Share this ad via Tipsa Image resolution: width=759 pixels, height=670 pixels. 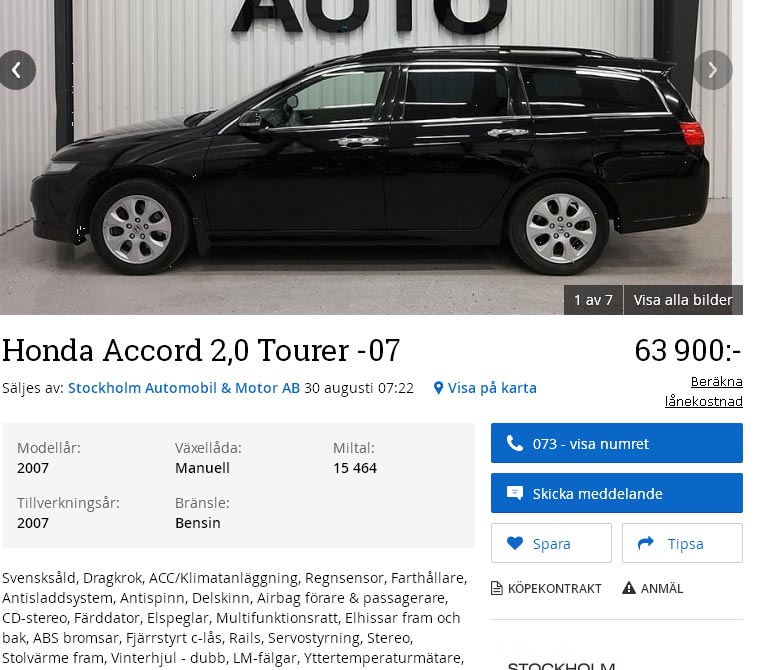point(683,543)
